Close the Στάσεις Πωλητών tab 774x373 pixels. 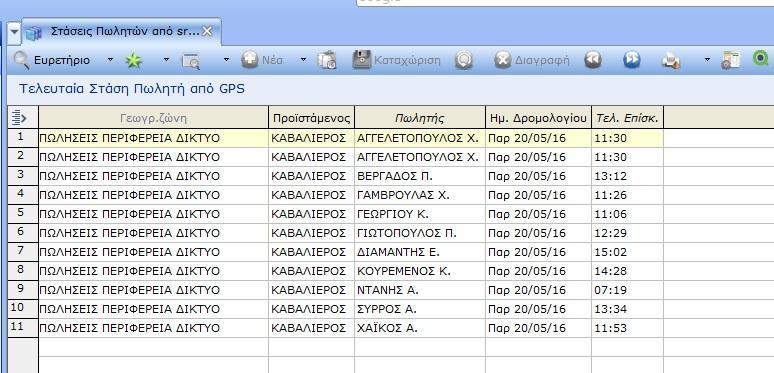(207, 32)
